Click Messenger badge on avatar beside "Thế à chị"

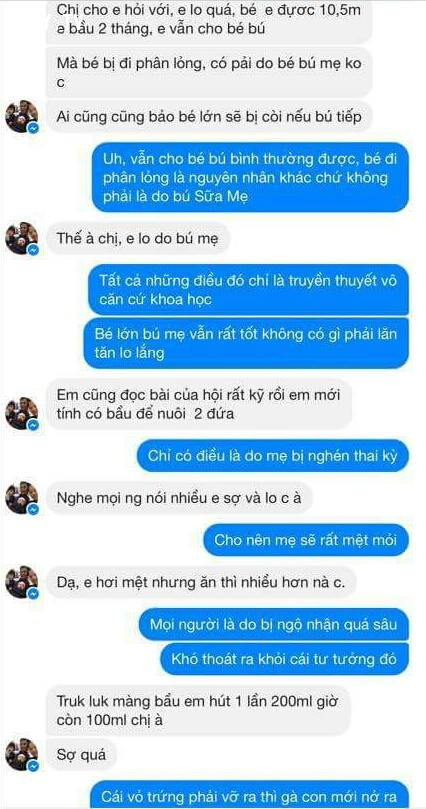pyautogui.click(x=34, y=250)
